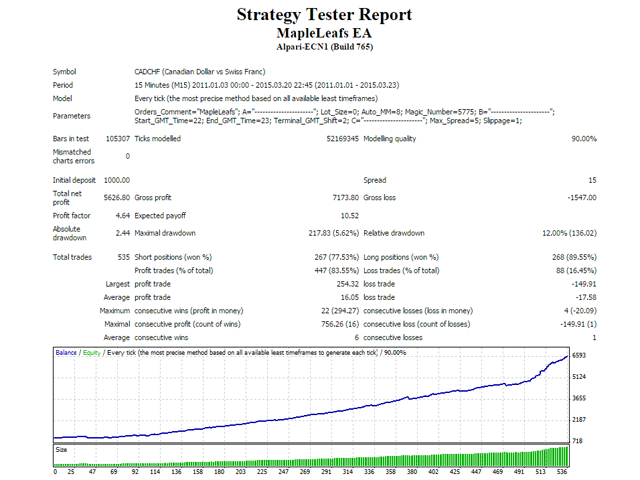Click Relative drawdown value 12.00% (136.02)
The height and width of the screenshot is (480, 640).
(569, 233)
